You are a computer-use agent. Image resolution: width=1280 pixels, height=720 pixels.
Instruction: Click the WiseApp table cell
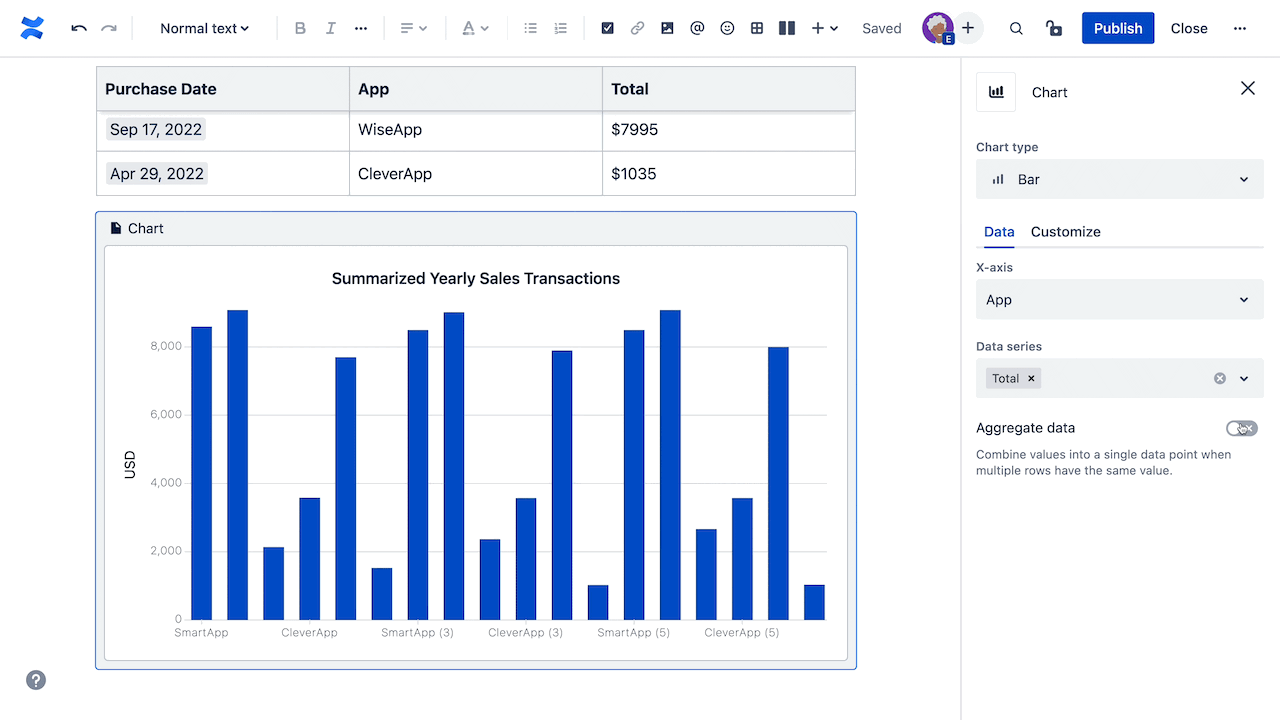pyautogui.click(x=476, y=129)
